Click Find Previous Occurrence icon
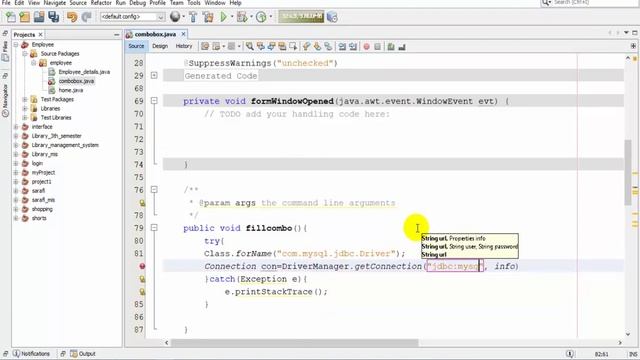 260,47
